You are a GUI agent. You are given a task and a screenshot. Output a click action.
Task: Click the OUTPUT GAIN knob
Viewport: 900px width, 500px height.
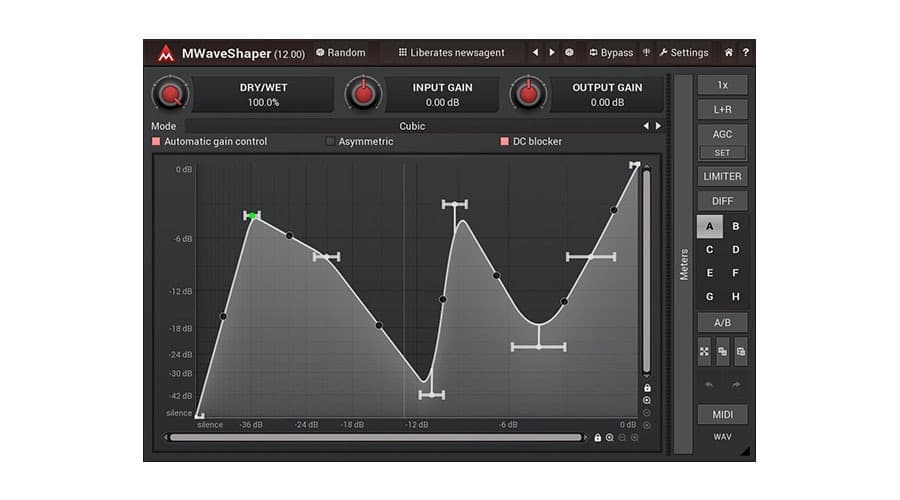(528, 94)
